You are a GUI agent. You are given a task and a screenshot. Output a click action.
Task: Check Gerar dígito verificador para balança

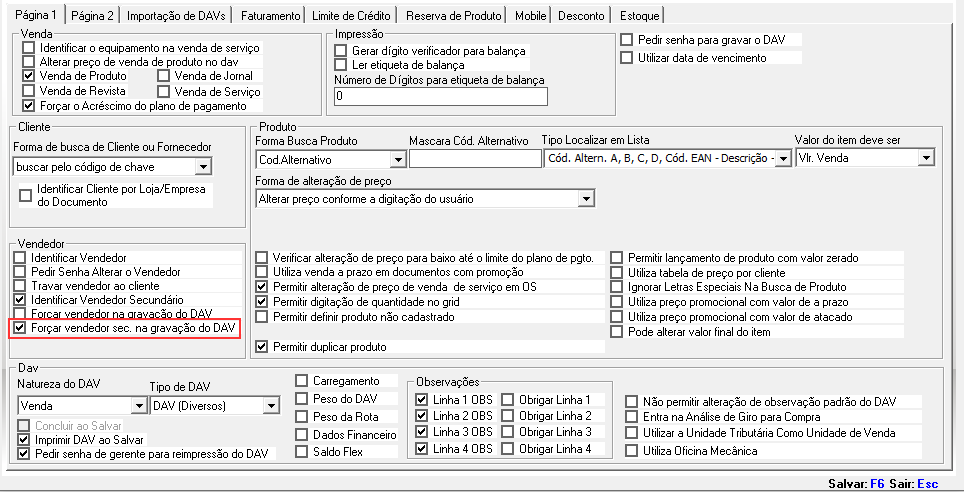[x=341, y=51]
